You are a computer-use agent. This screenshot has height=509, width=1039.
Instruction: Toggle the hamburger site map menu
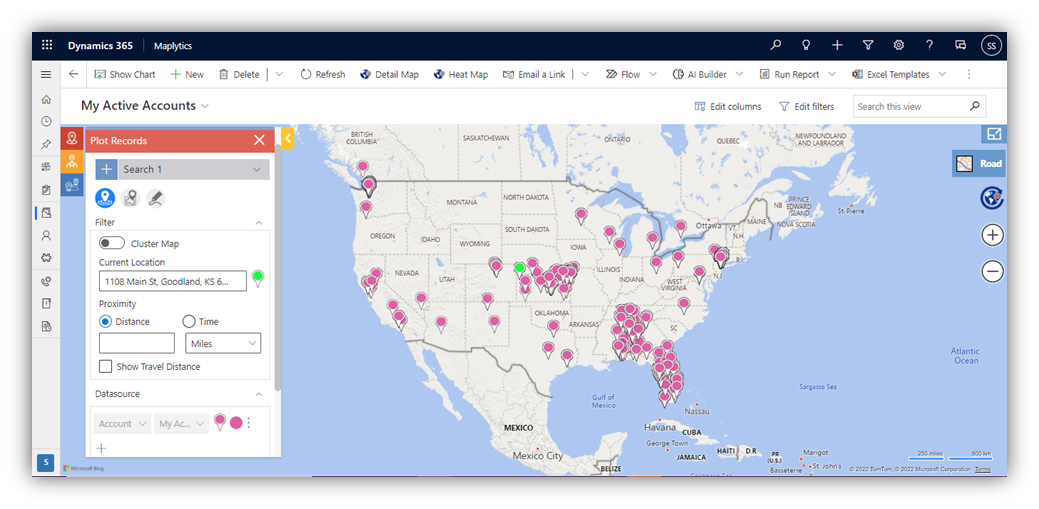click(x=46, y=74)
